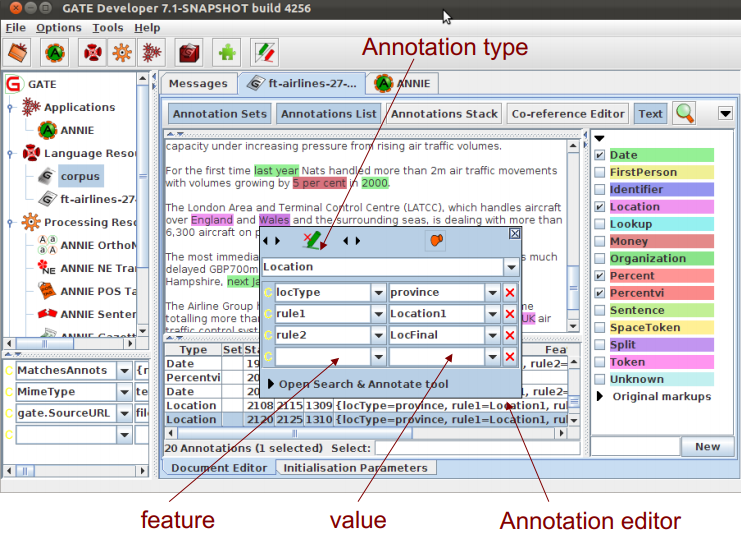Open the annotation diff tool icon
The height and width of the screenshot is (548, 747).
[265, 52]
